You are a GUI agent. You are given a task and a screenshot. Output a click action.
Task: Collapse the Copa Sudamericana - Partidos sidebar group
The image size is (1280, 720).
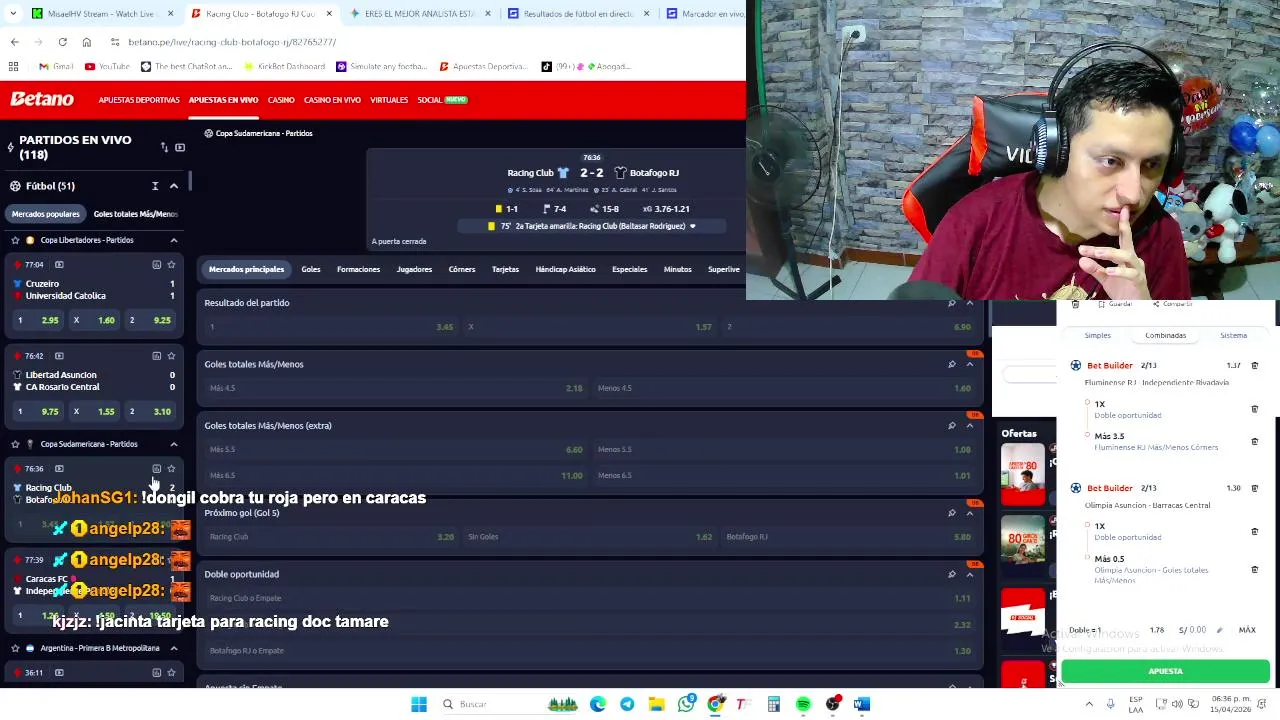point(173,444)
